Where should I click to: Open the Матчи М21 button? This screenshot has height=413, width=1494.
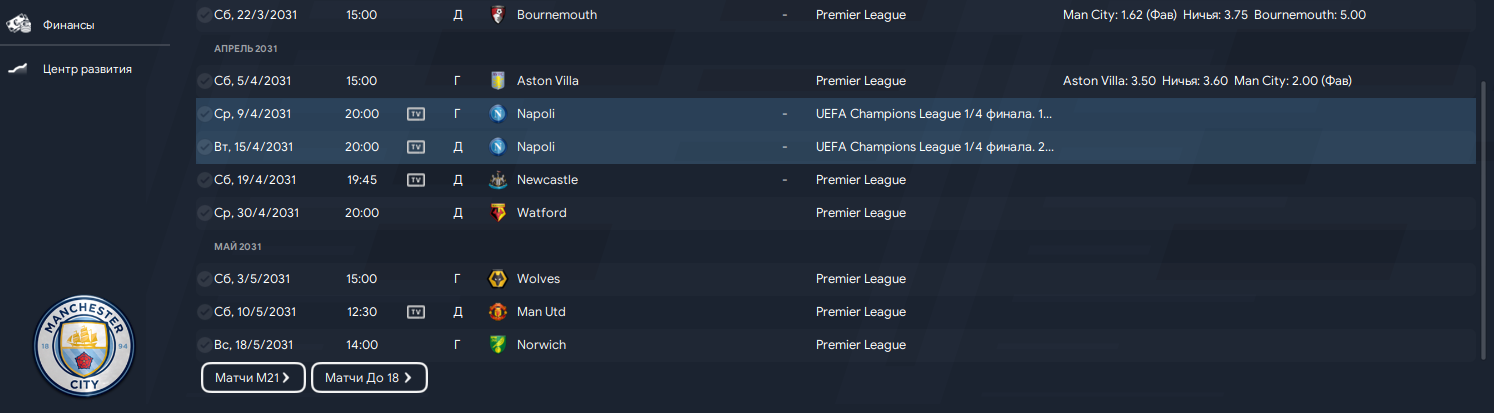pos(253,377)
